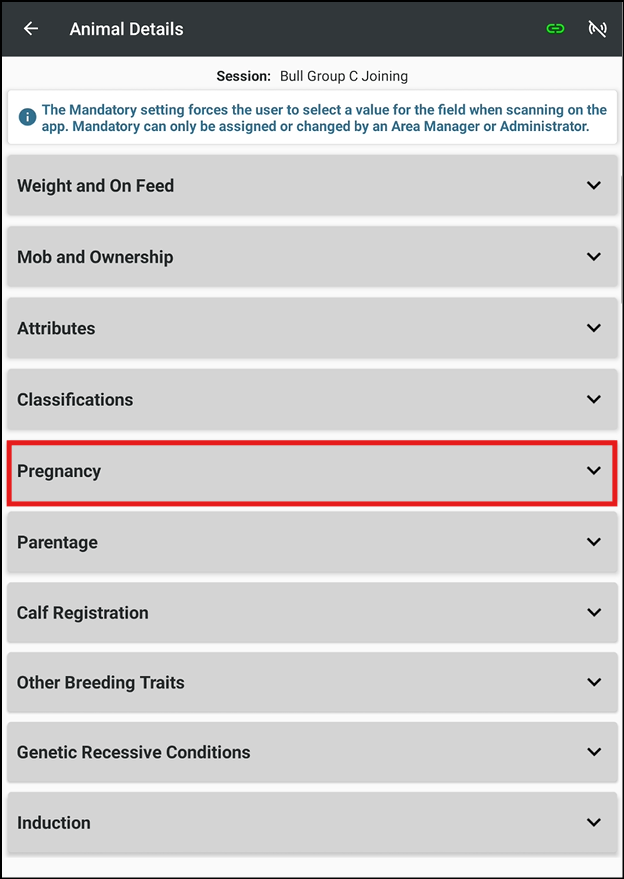The image size is (624, 879).
Task: Expand Genetic Recessive Conditions chevron
Action: point(594,752)
